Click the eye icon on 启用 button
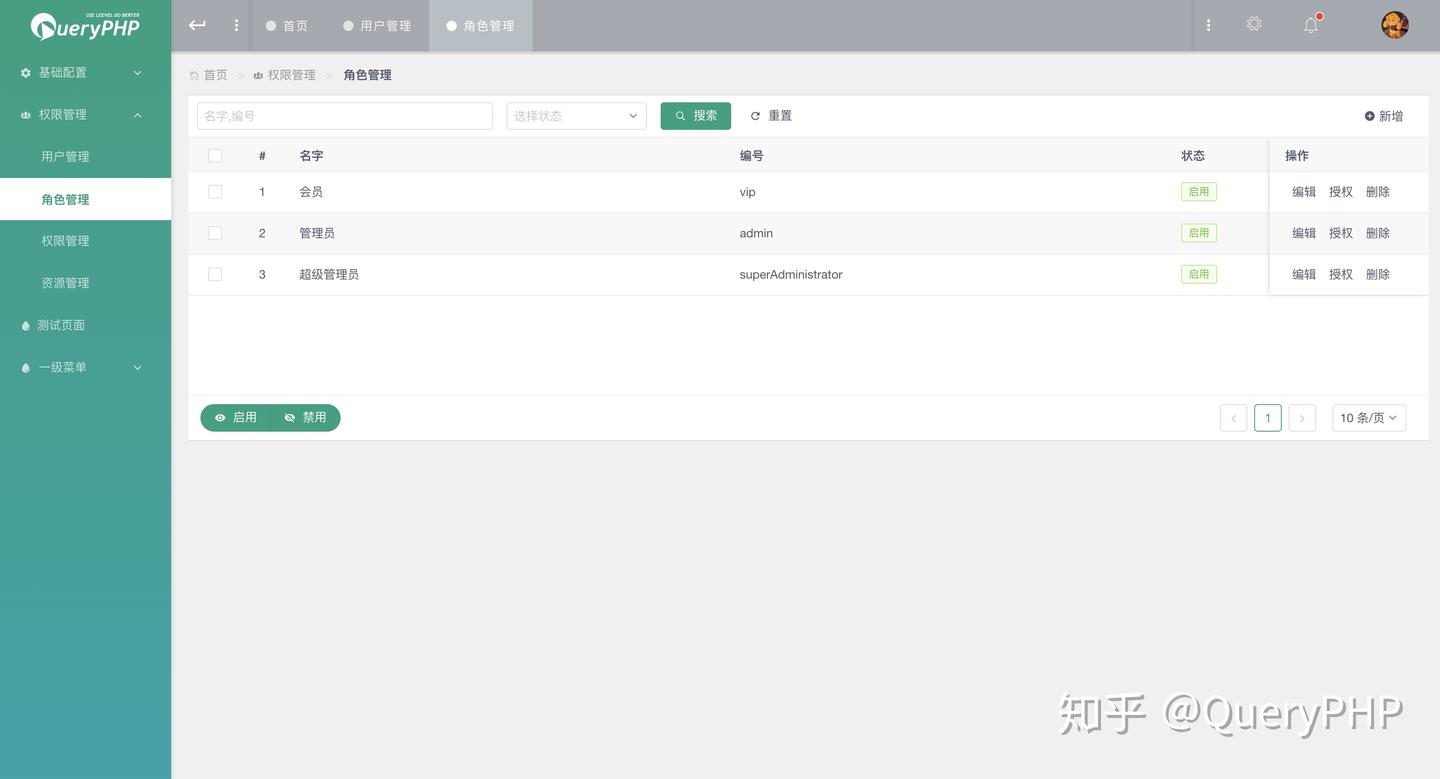Viewport: 1440px width, 779px height. pos(220,418)
